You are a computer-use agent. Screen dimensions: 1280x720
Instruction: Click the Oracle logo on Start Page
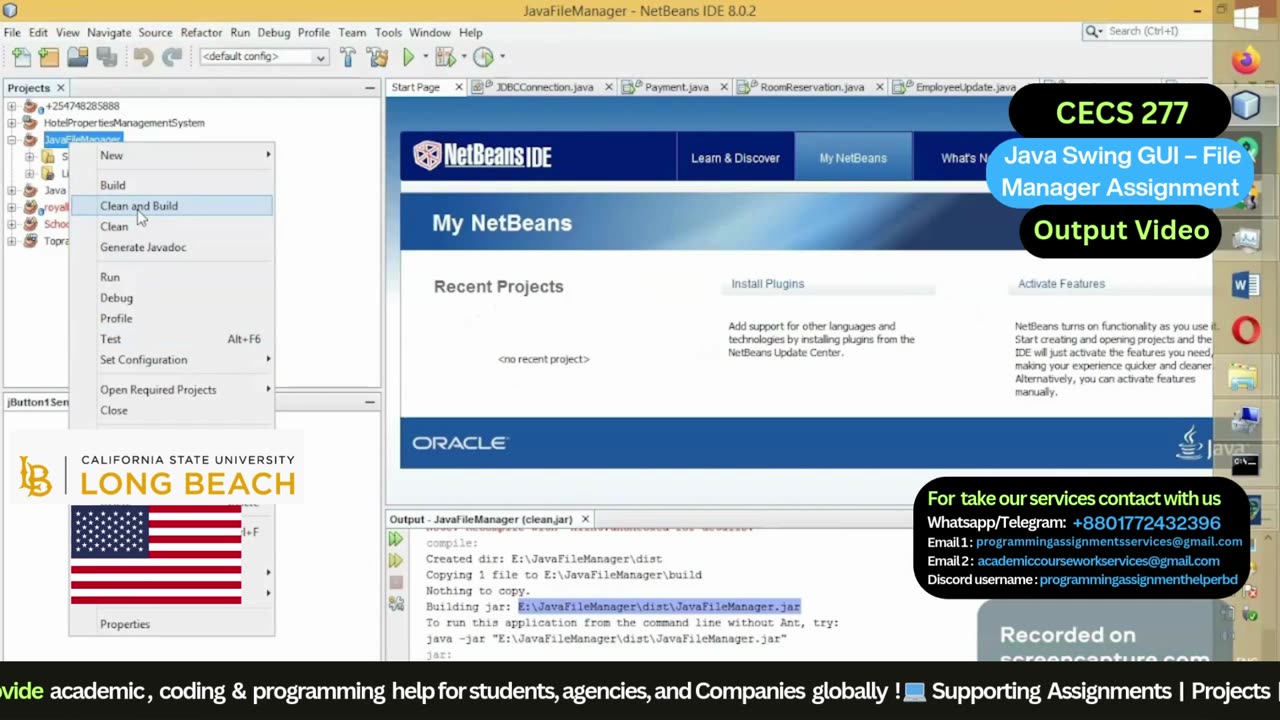coord(460,443)
